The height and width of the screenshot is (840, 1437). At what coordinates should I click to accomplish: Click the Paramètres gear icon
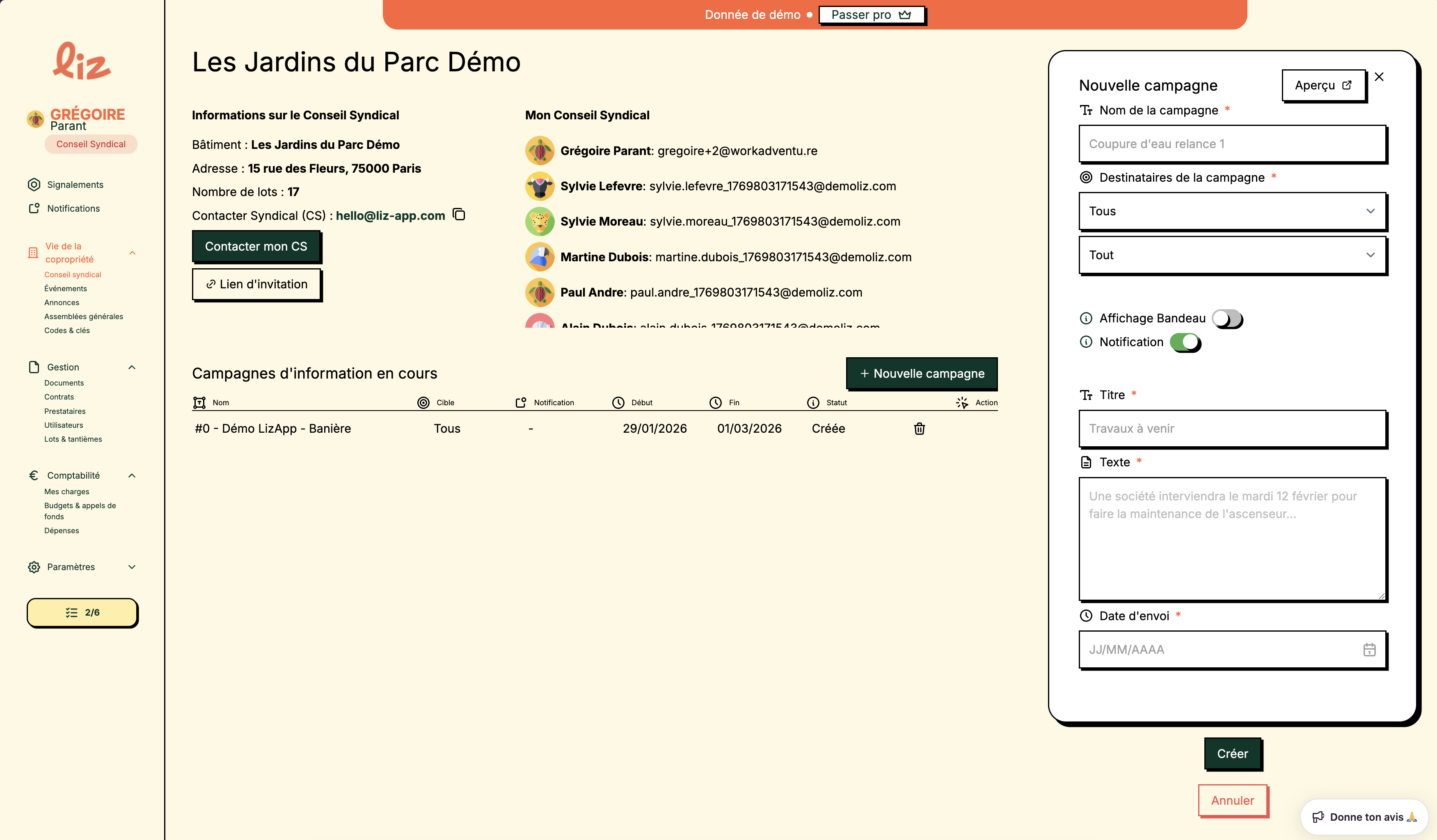coord(34,567)
